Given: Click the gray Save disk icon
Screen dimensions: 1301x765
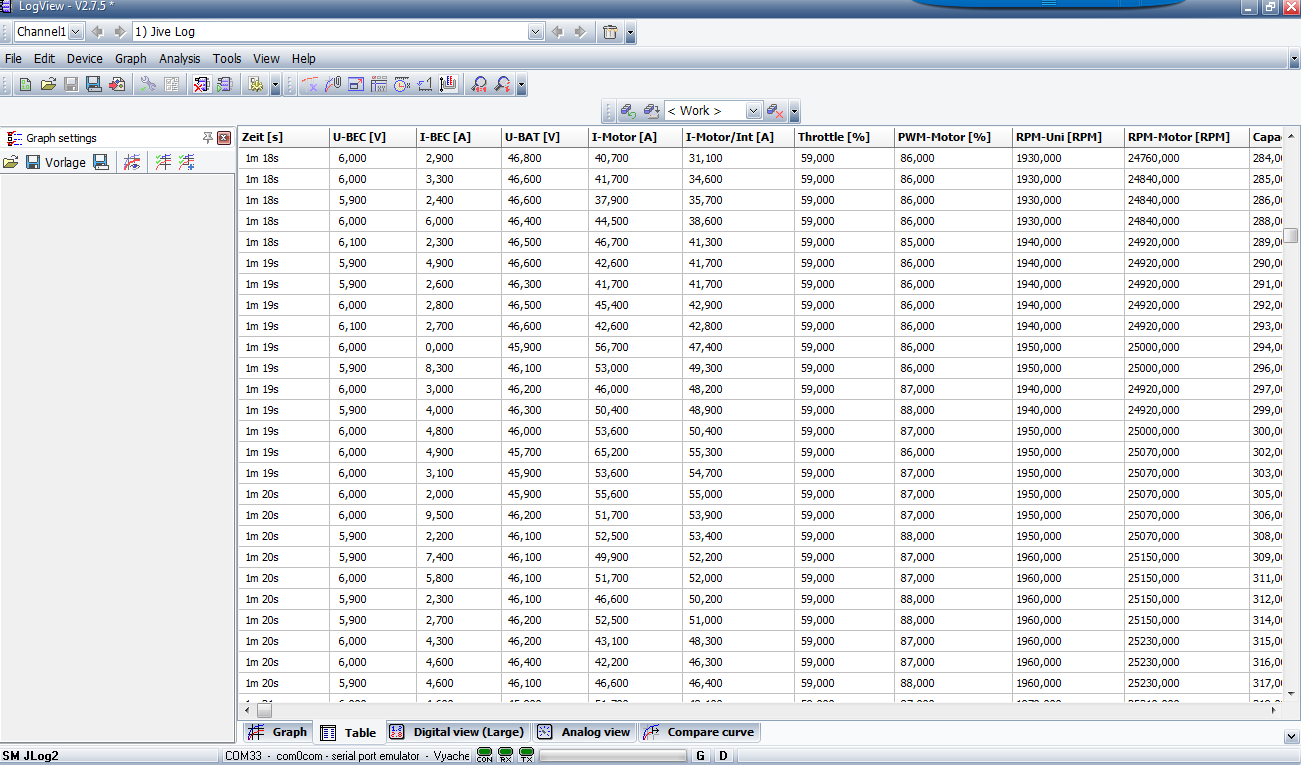Looking at the screenshot, I should point(71,85).
